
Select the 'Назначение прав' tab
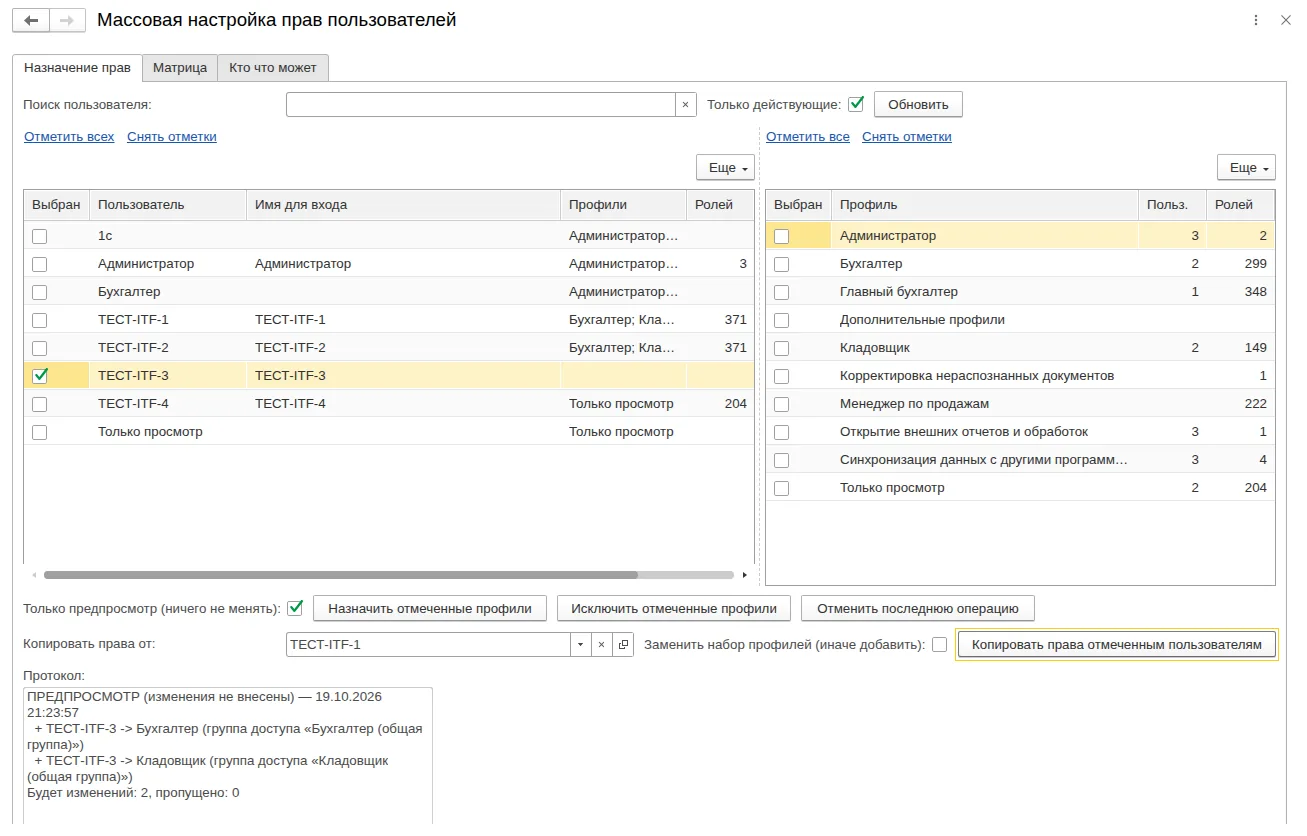(77, 68)
